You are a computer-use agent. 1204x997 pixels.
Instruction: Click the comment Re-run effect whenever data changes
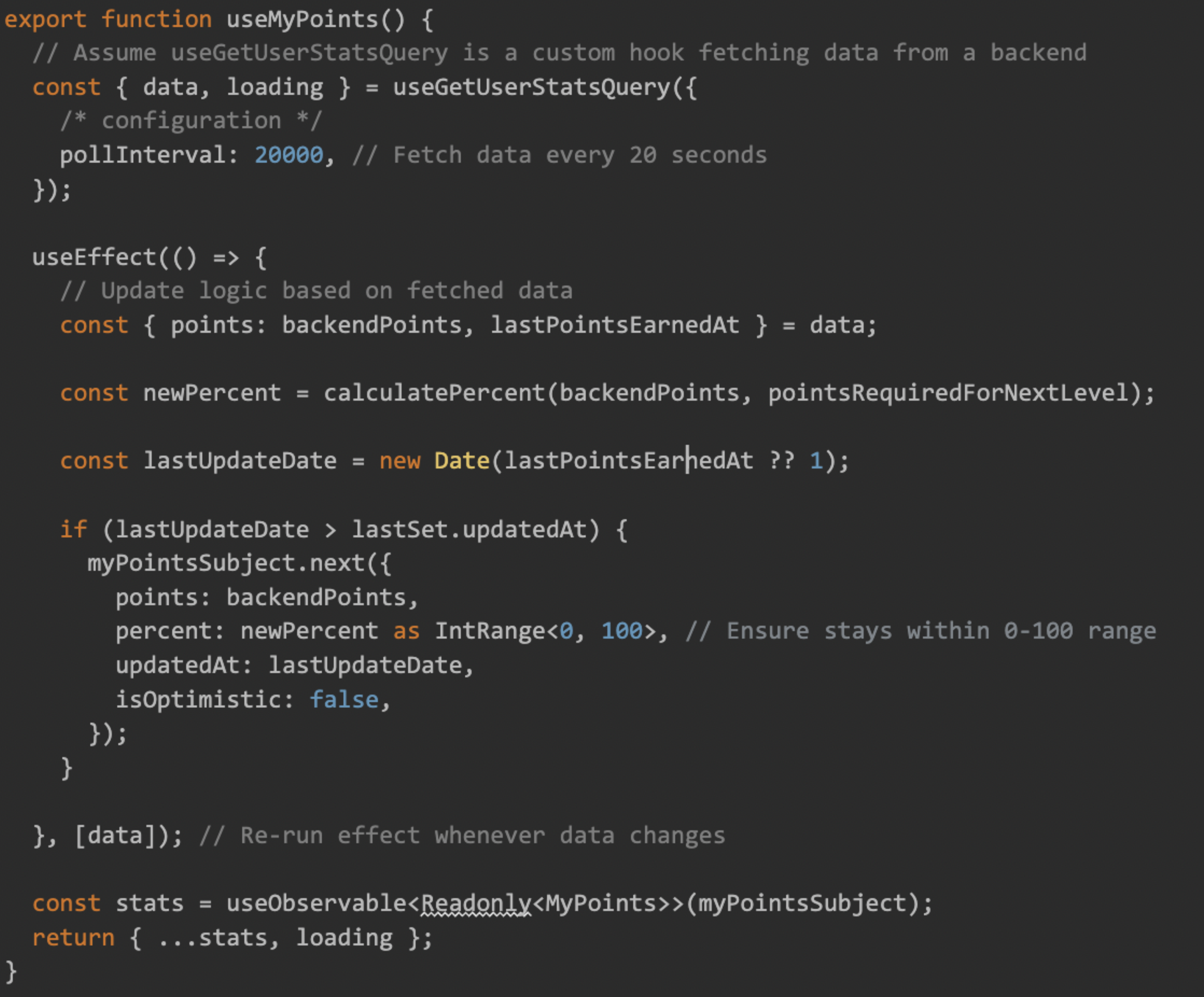click(462, 836)
